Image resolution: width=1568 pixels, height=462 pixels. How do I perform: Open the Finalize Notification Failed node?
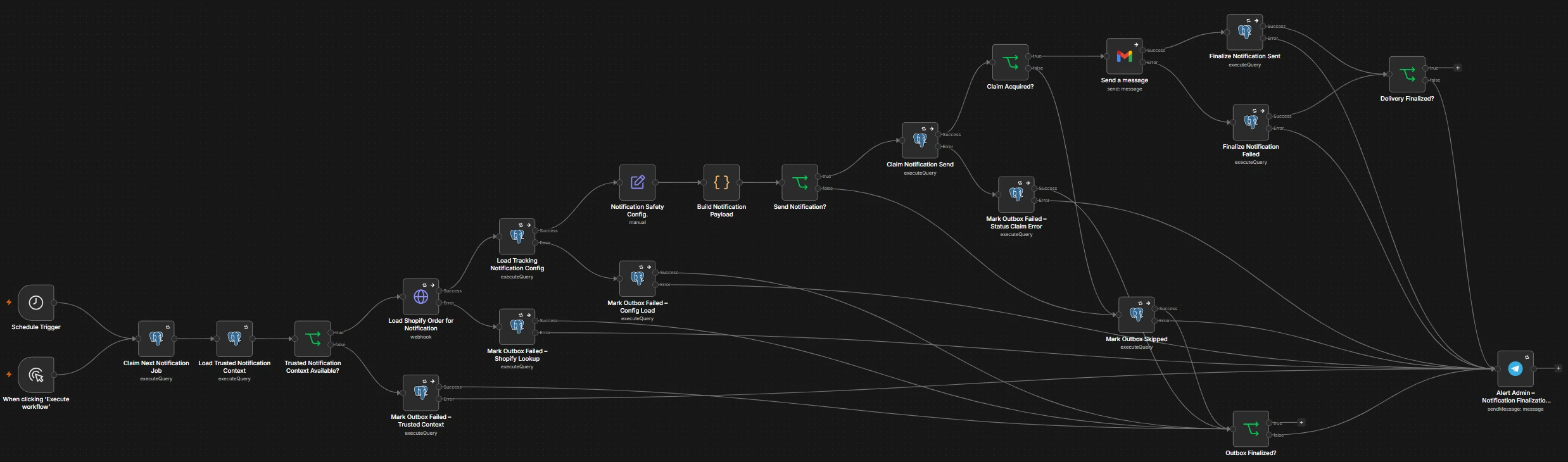pos(1251,122)
